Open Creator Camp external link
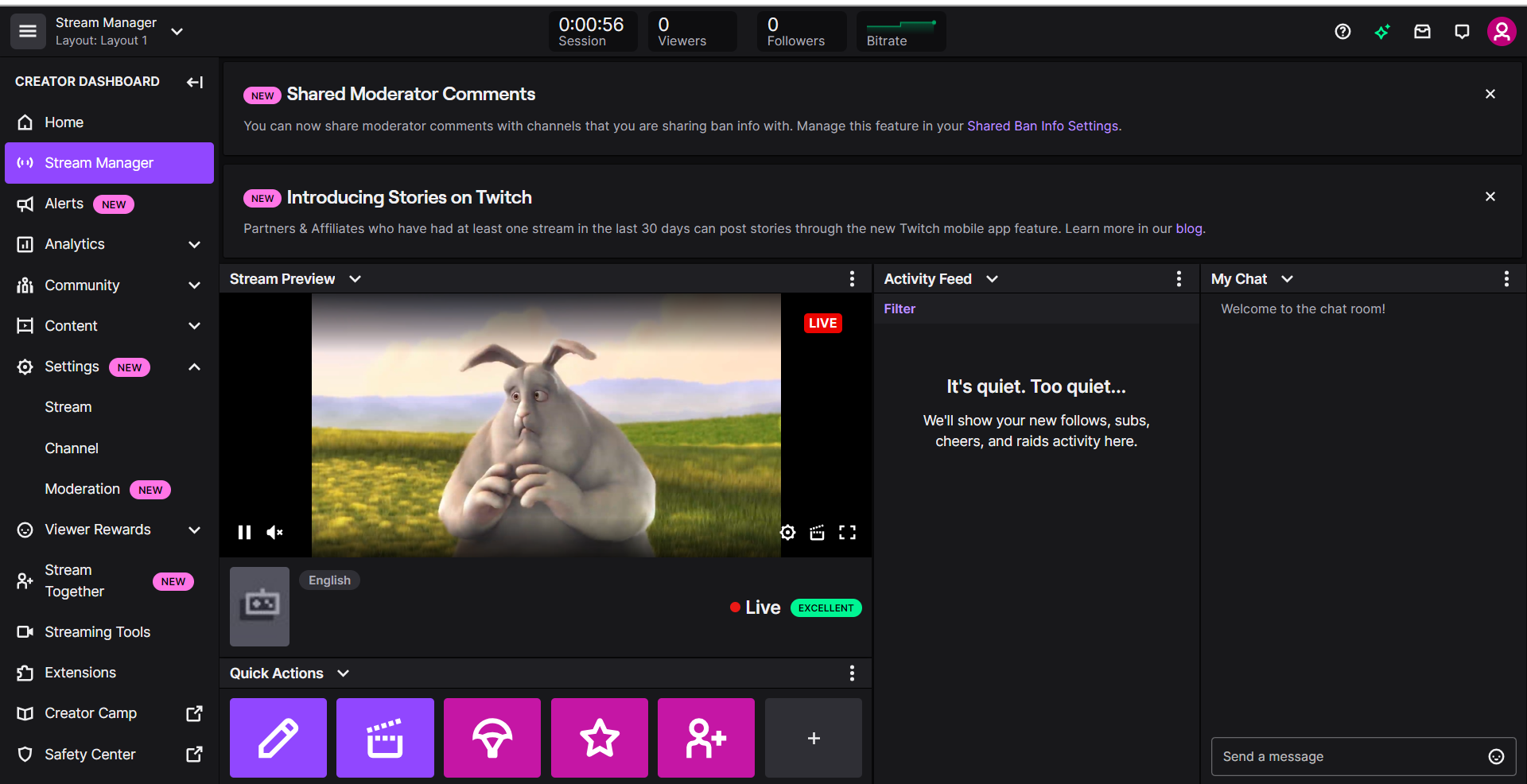The width and height of the screenshot is (1527, 784). tap(109, 713)
